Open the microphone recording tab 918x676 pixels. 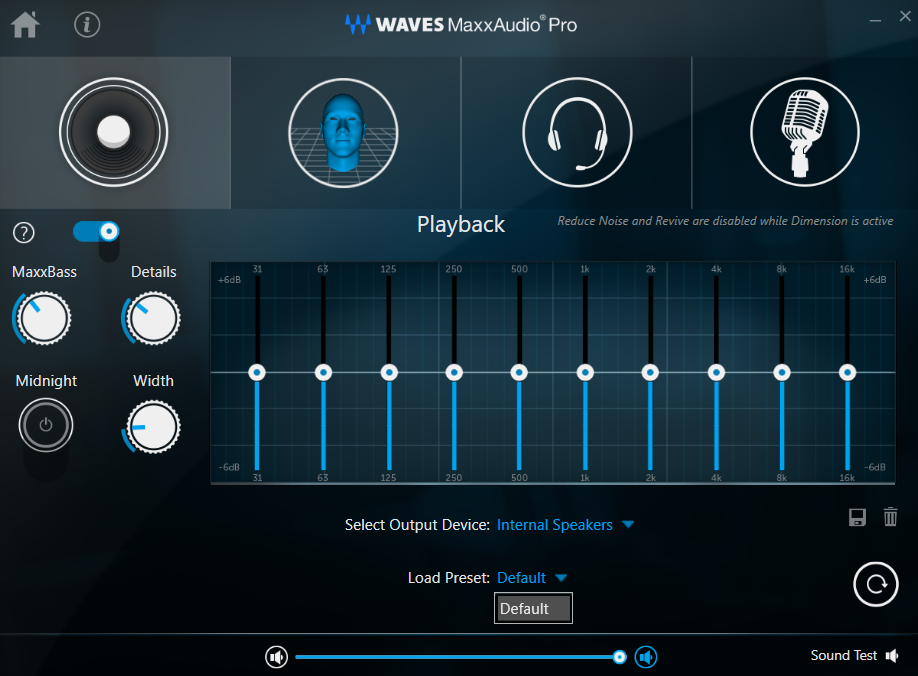(805, 132)
